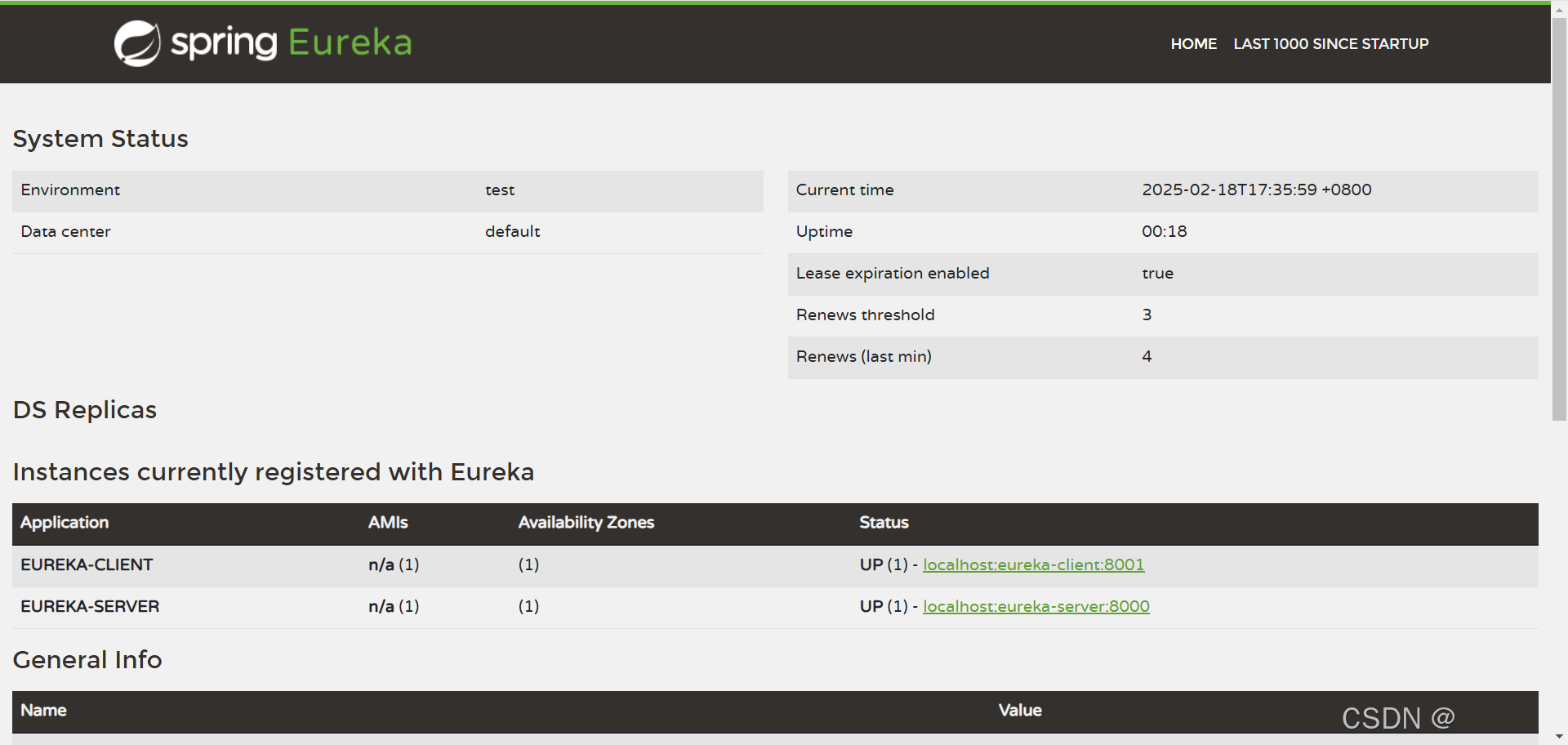Screen dimensions: 1568x745
Task: Click the Availability Zones column header
Action: 586,523
